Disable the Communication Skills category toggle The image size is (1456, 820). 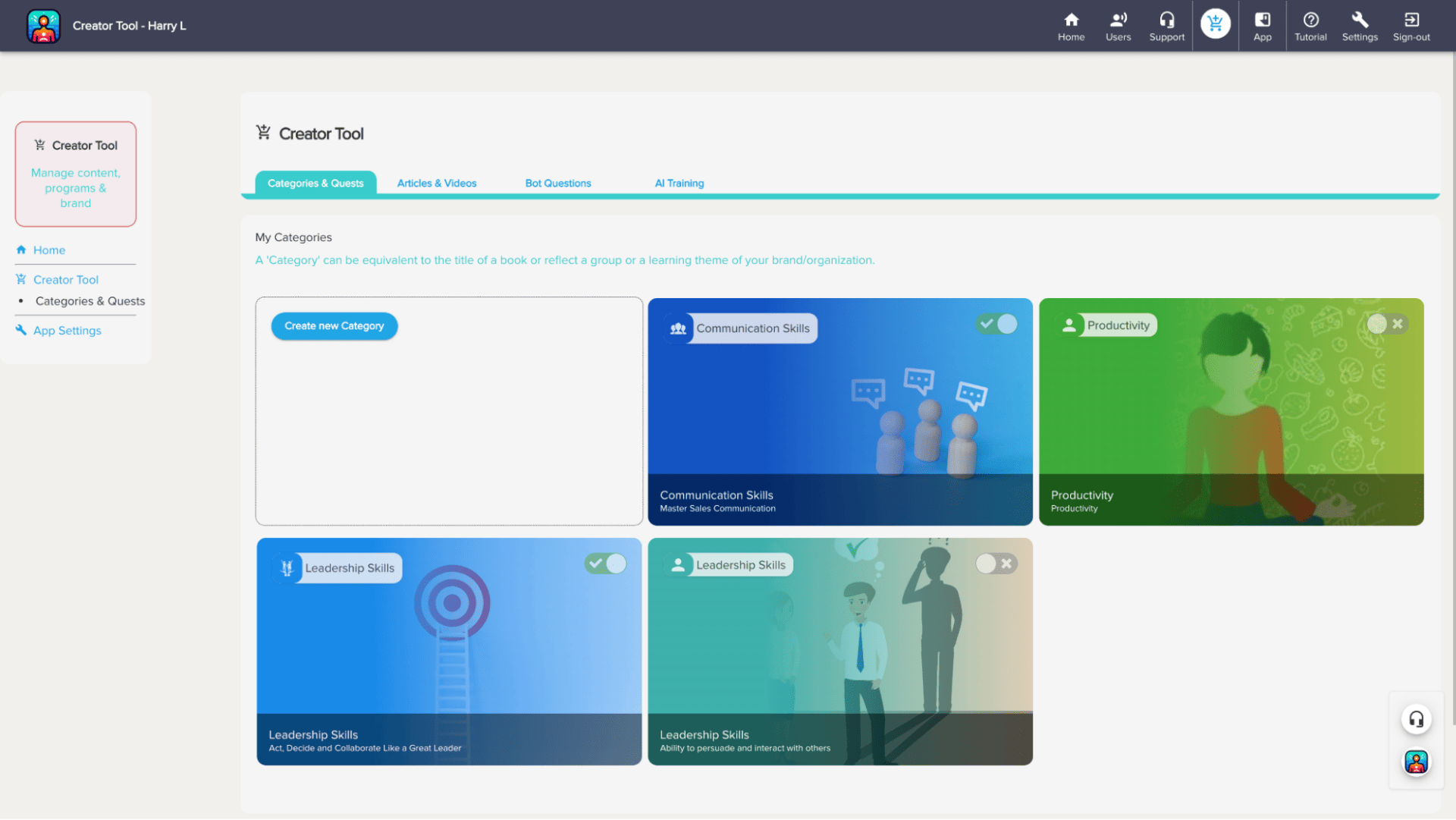tap(996, 325)
